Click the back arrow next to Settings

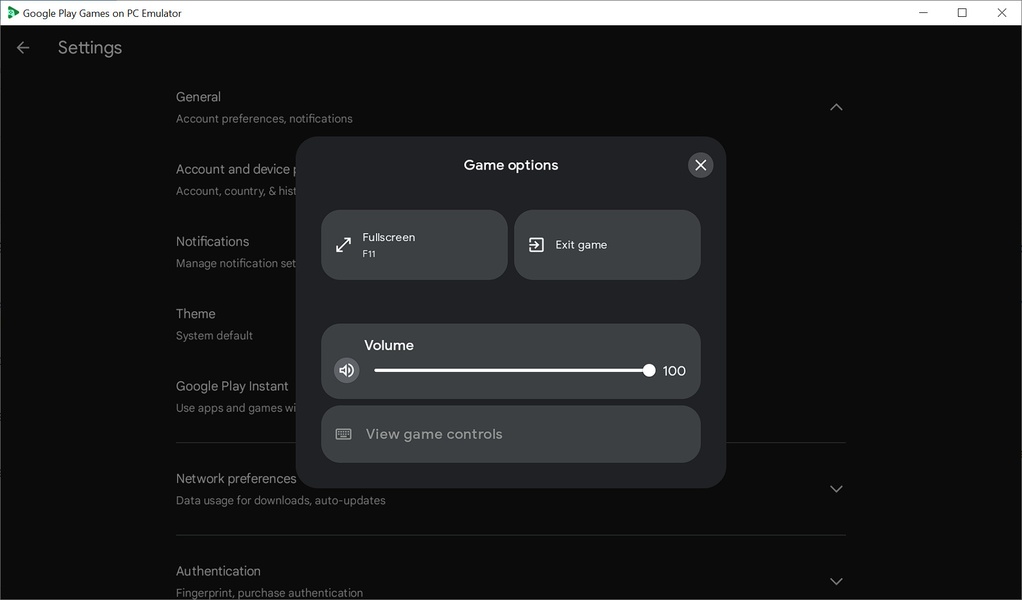click(x=23, y=48)
